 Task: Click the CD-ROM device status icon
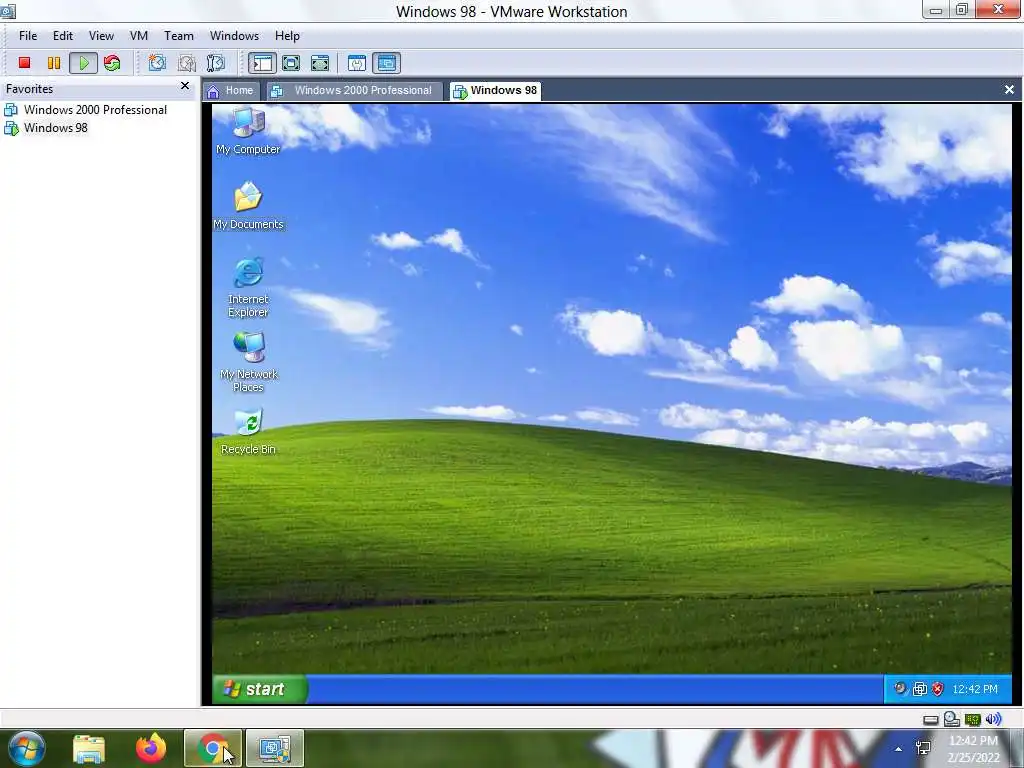click(952, 719)
